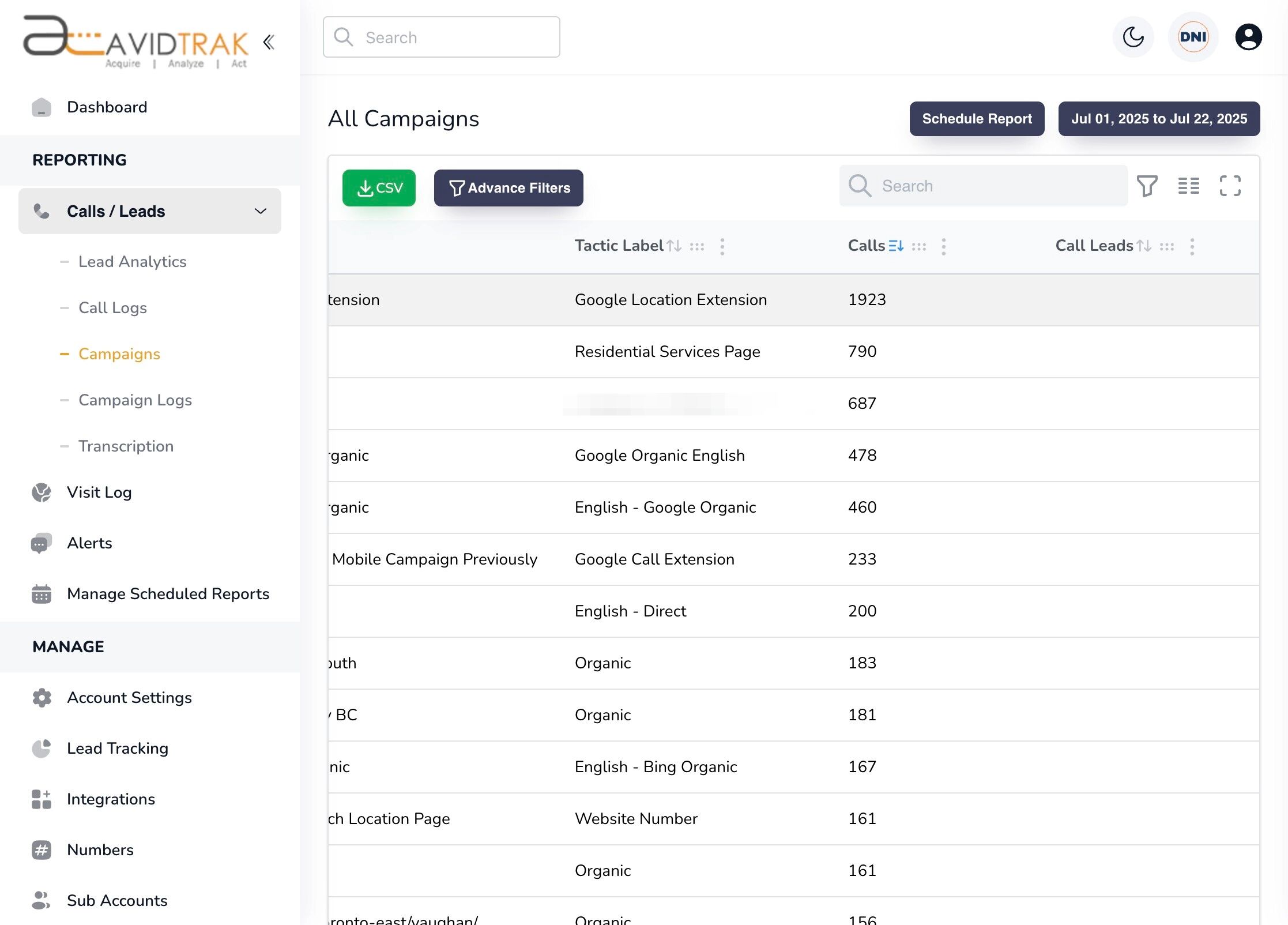Toggle sorting on Call Leads column
1288x925 pixels.
tap(1145, 245)
